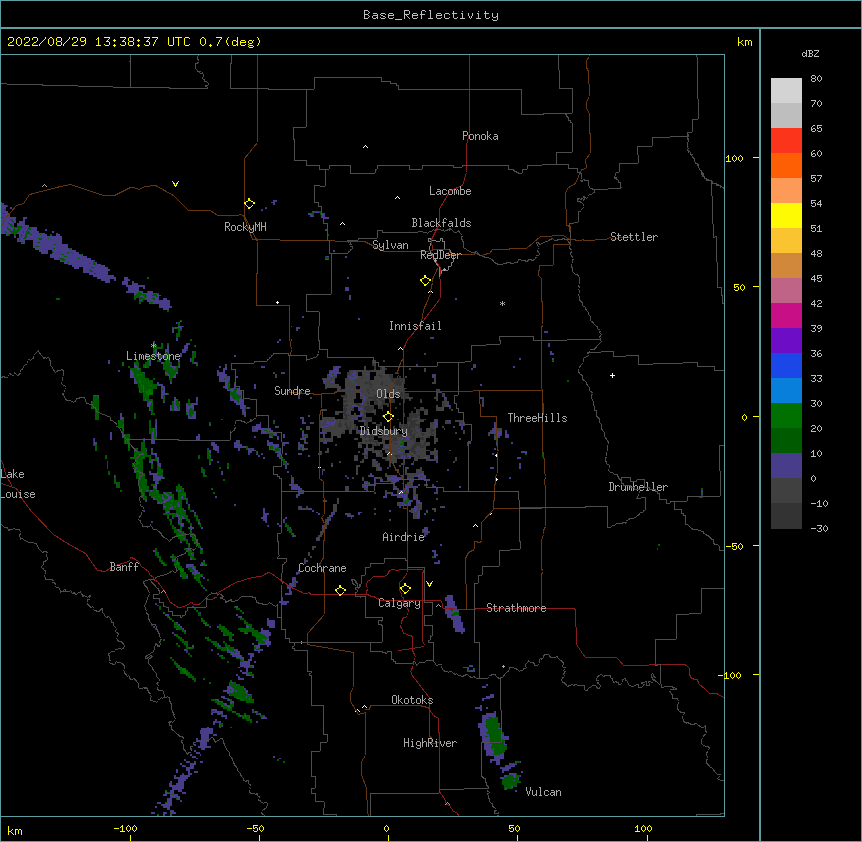The height and width of the screenshot is (842, 862).
Task: Click the gray echo cluster east of Didsbury
Action: pyautogui.click(x=421, y=437)
